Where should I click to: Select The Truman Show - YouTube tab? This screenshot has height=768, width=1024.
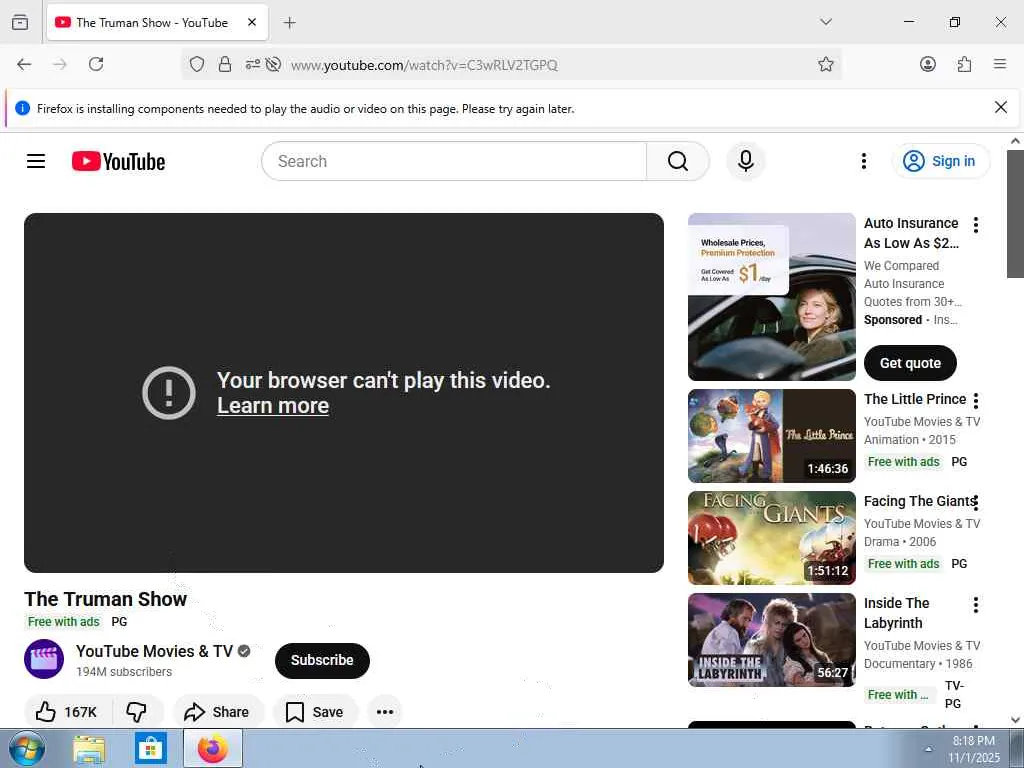point(157,22)
